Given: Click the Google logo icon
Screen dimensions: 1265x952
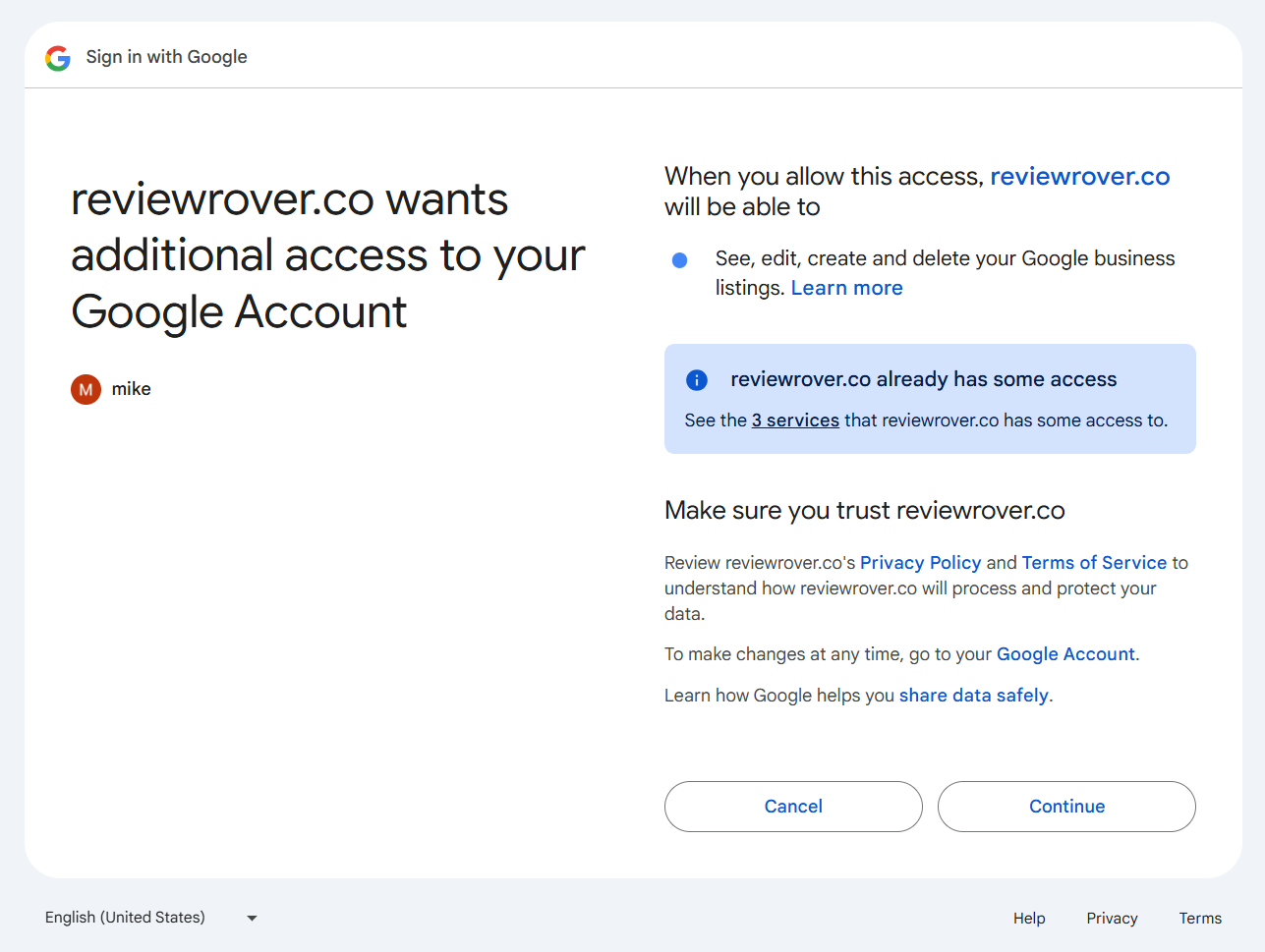Looking at the screenshot, I should [x=58, y=58].
